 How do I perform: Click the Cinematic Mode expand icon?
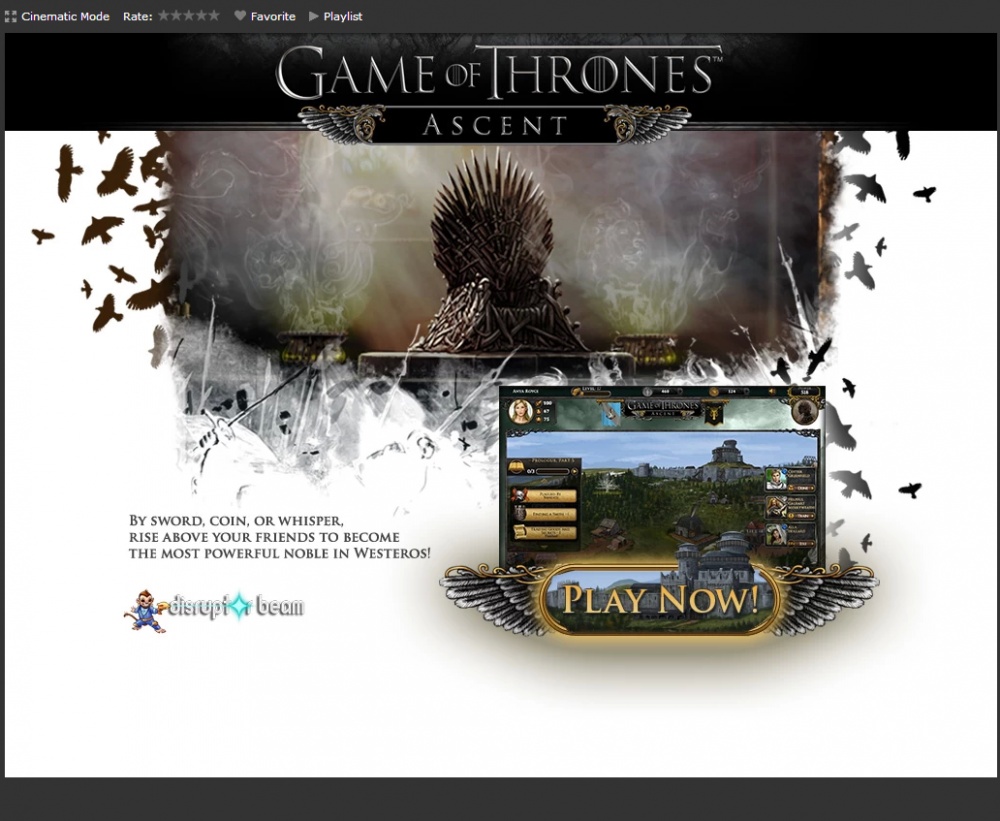pyautogui.click(x=10, y=17)
